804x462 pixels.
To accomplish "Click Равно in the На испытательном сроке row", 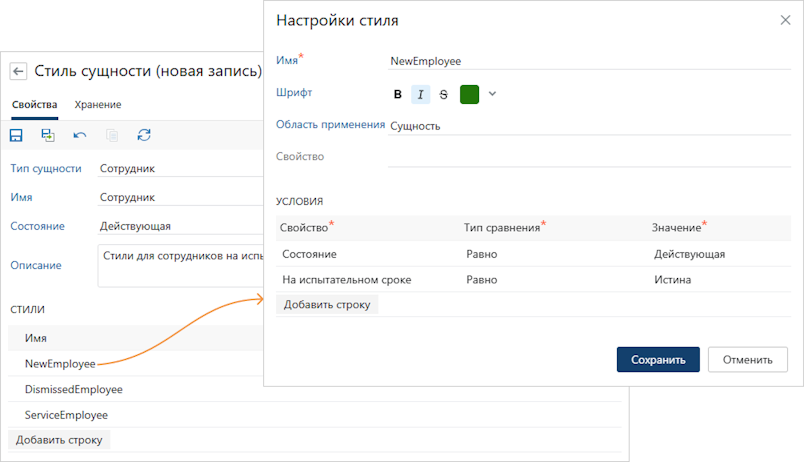I will tap(481, 280).
